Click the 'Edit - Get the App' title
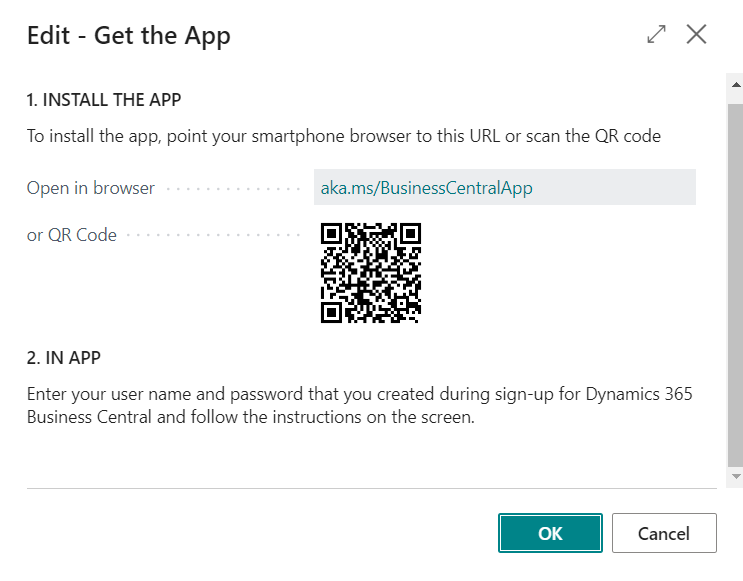 (129, 37)
